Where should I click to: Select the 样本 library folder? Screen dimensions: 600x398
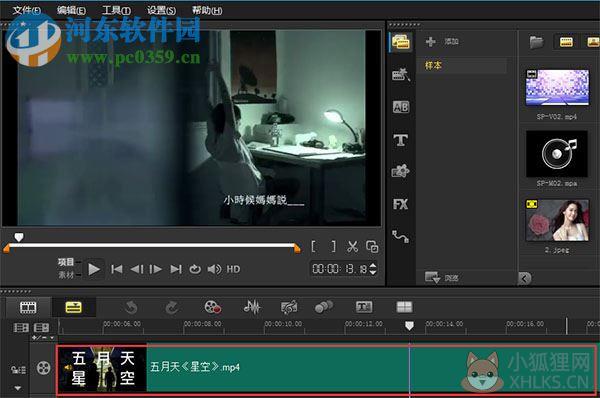[x=462, y=65]
